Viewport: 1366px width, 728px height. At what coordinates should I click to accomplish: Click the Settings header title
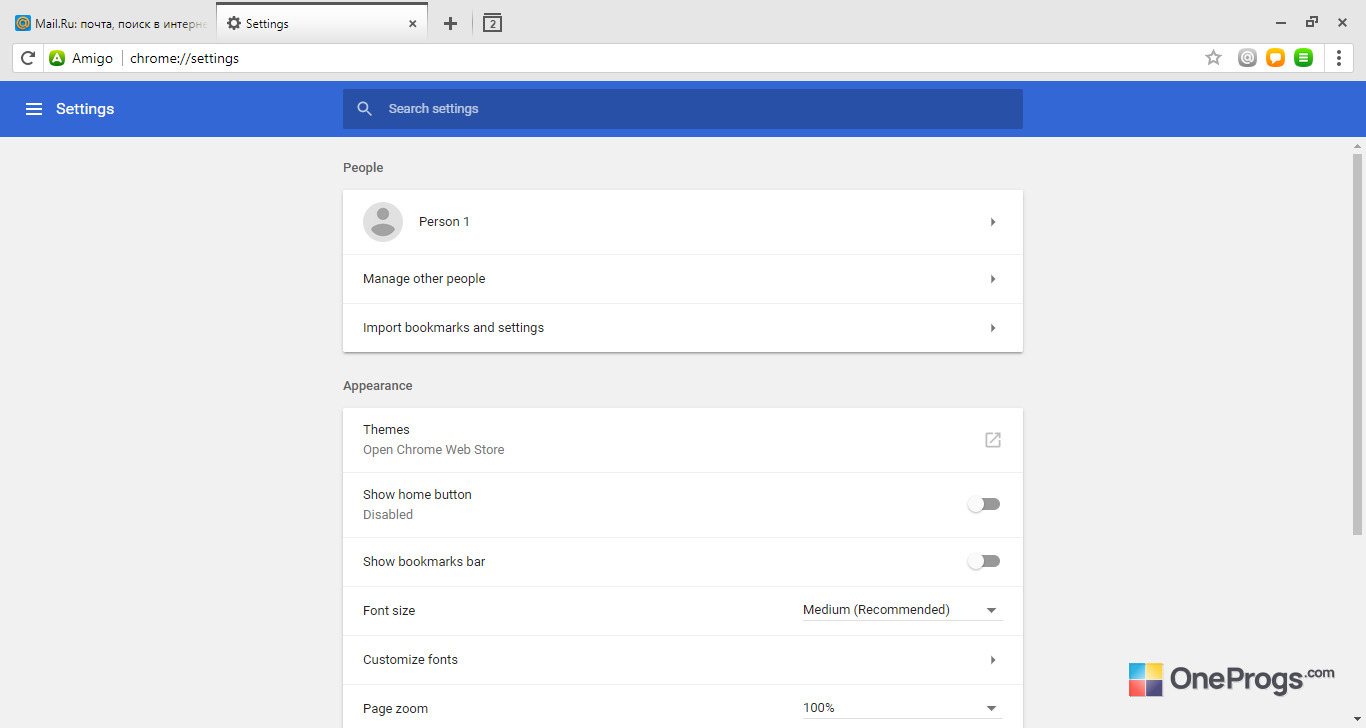click(85, 109)
